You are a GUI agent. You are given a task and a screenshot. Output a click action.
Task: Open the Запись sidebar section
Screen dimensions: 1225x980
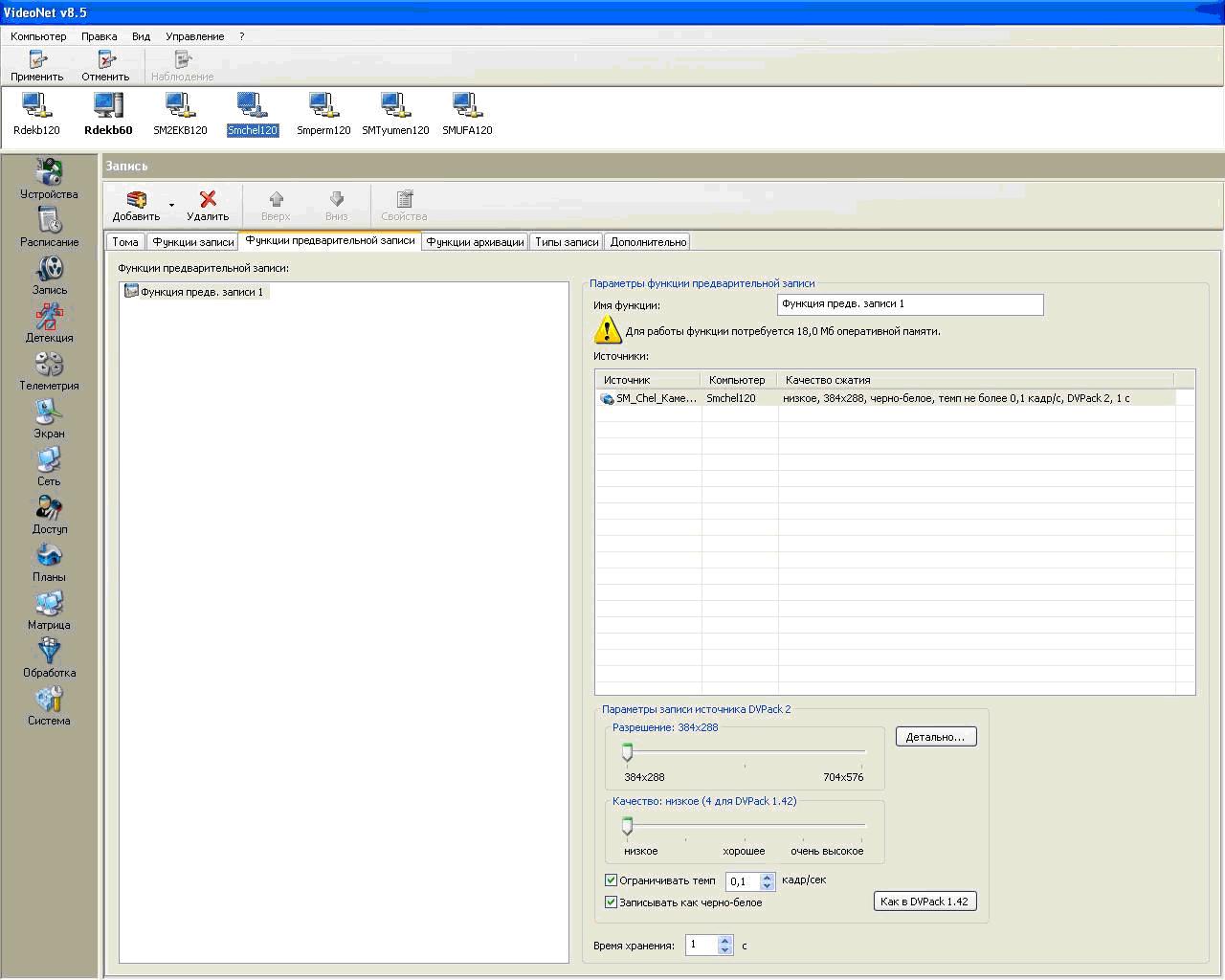point(49,275)
